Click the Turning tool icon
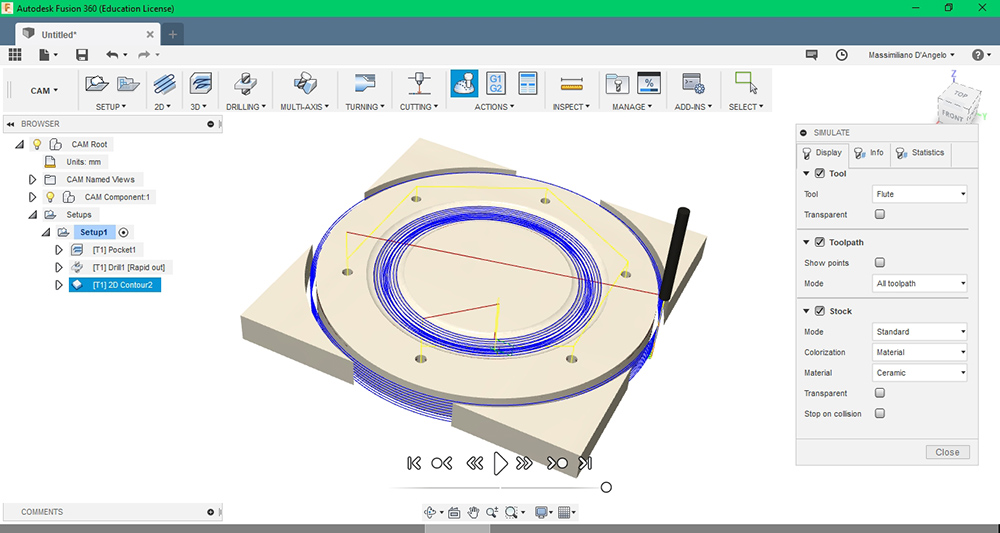The height and width of the screenshot is (533, 1000). coord(365,84)
